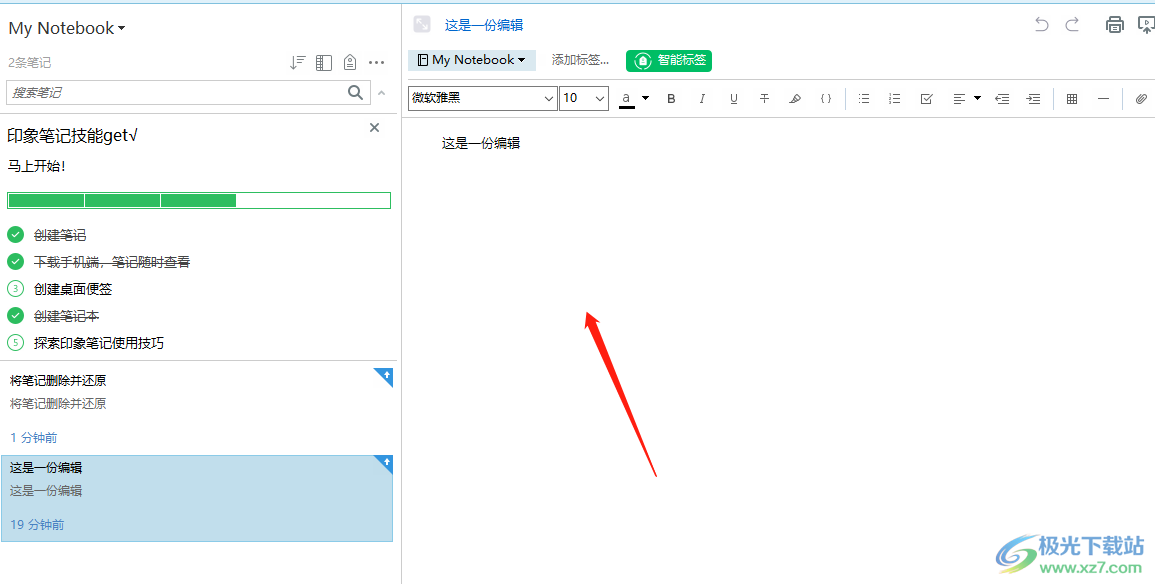Redo the last edit

(1072, 24)
